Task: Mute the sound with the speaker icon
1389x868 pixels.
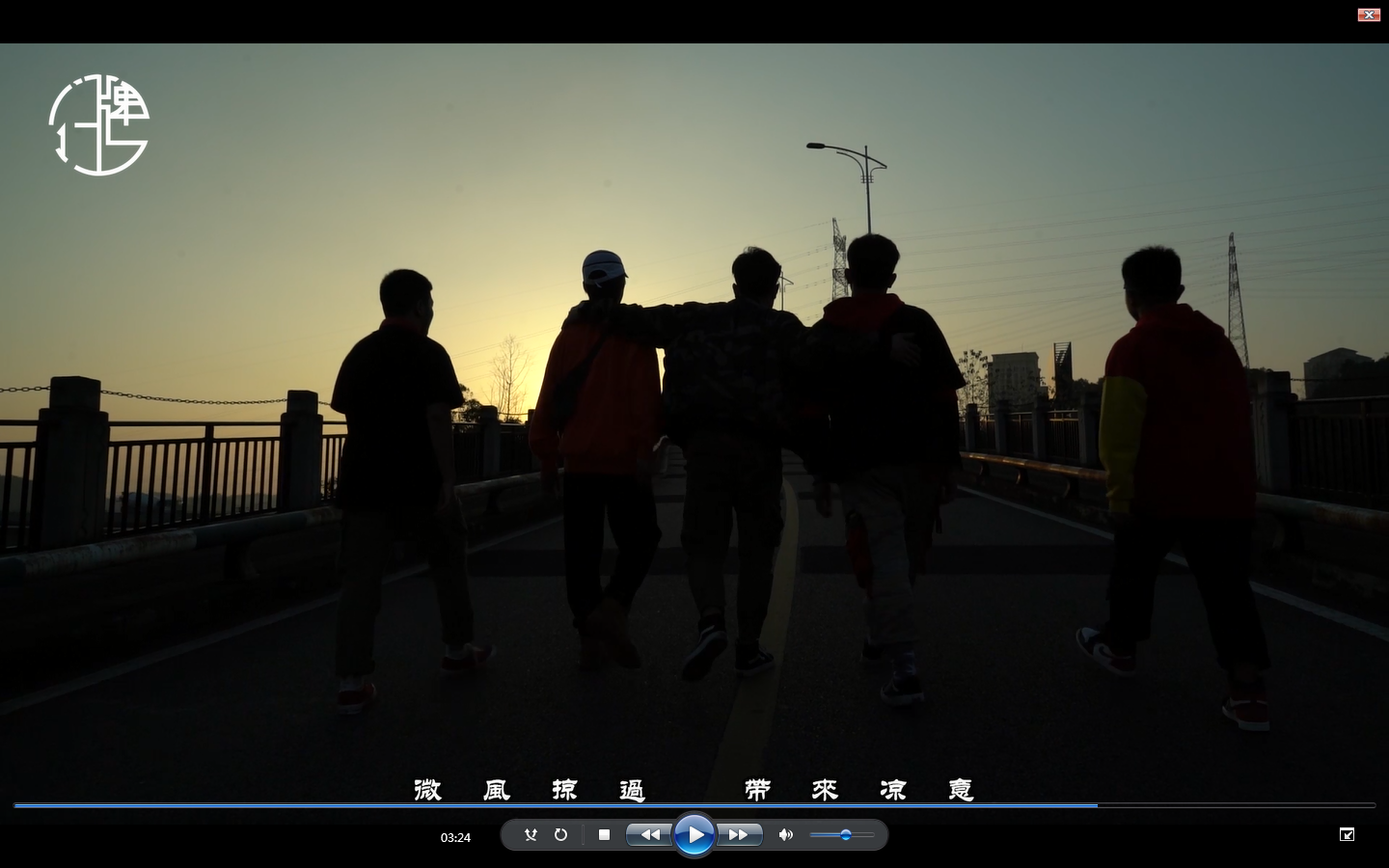Action: (x=785, y=835)
